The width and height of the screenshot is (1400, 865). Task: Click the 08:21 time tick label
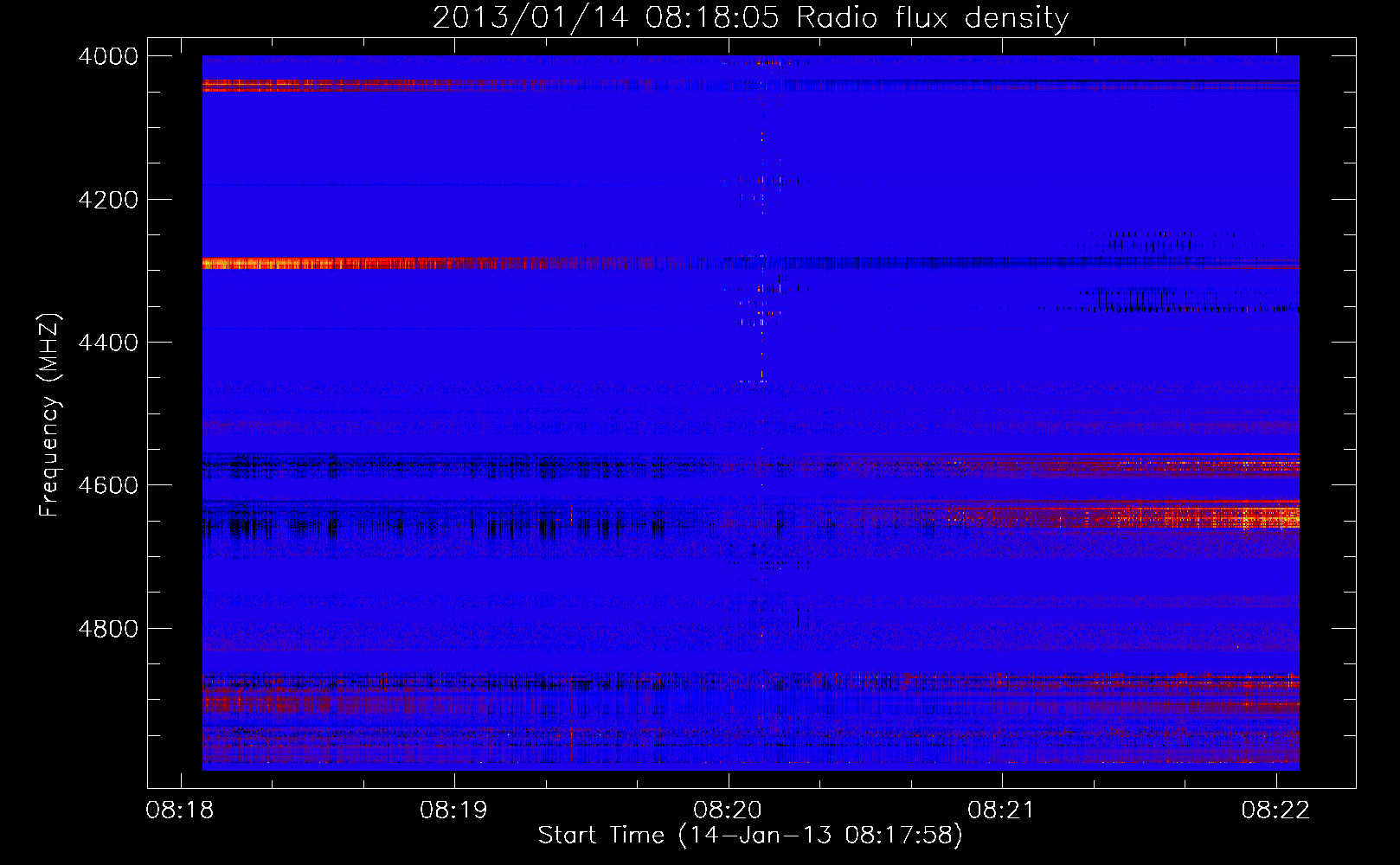pos(1001,811)
